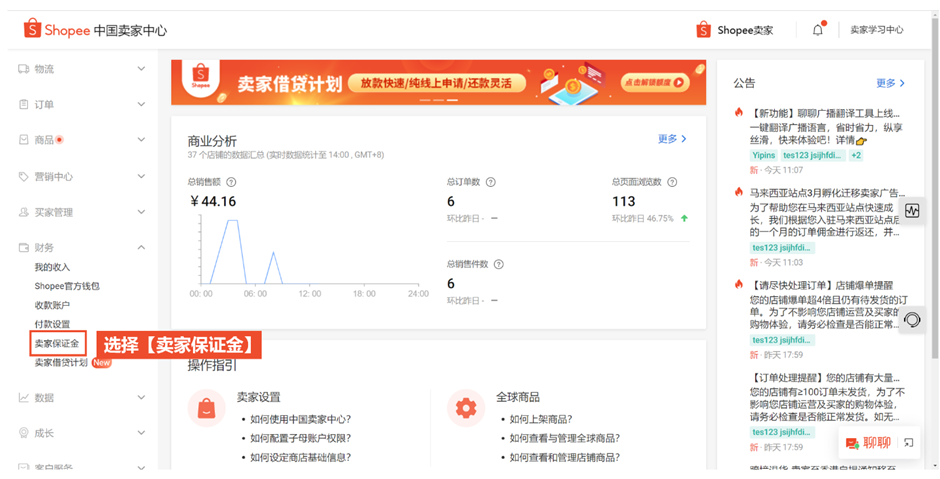Viewport: 940px width, 479px height.
Task: Click help icon next to 总销售件数
Action: (x=498, y=264)
